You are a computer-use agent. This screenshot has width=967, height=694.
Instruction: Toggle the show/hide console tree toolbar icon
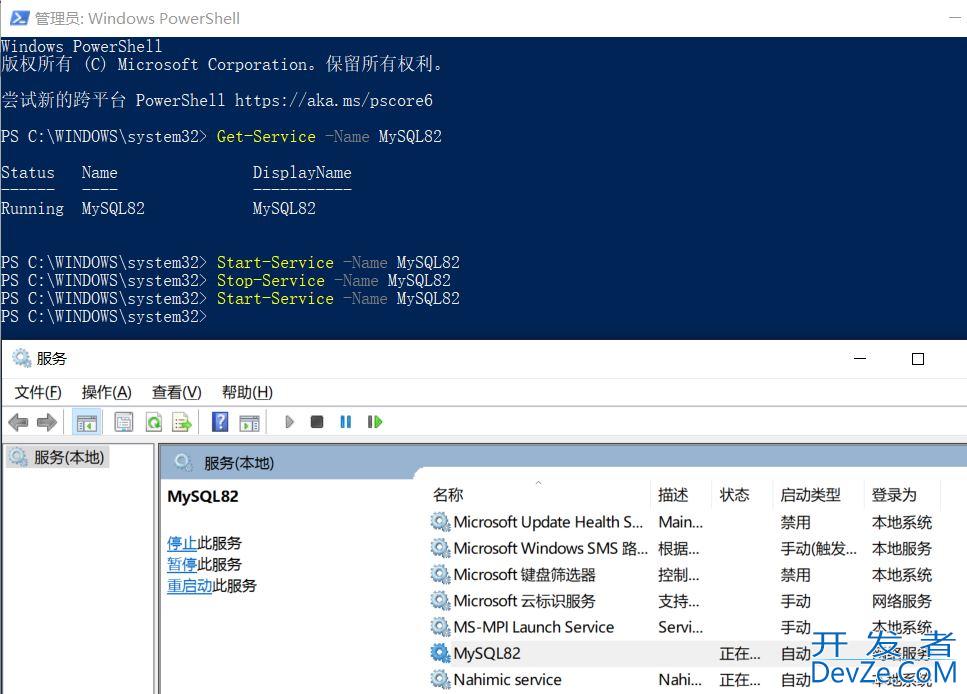[x=86, y=423]
